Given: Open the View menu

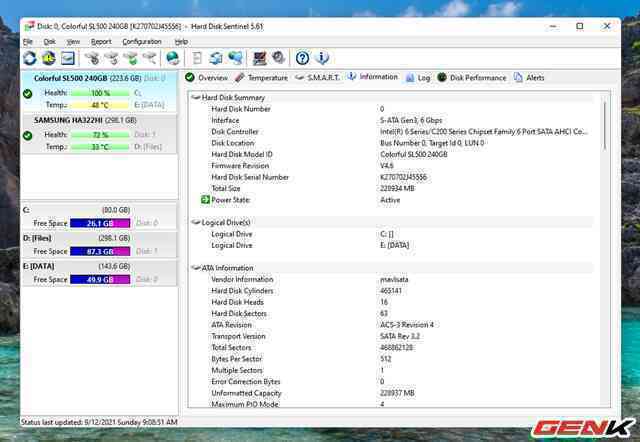Looking at the screenshot, I should point(73,42).
